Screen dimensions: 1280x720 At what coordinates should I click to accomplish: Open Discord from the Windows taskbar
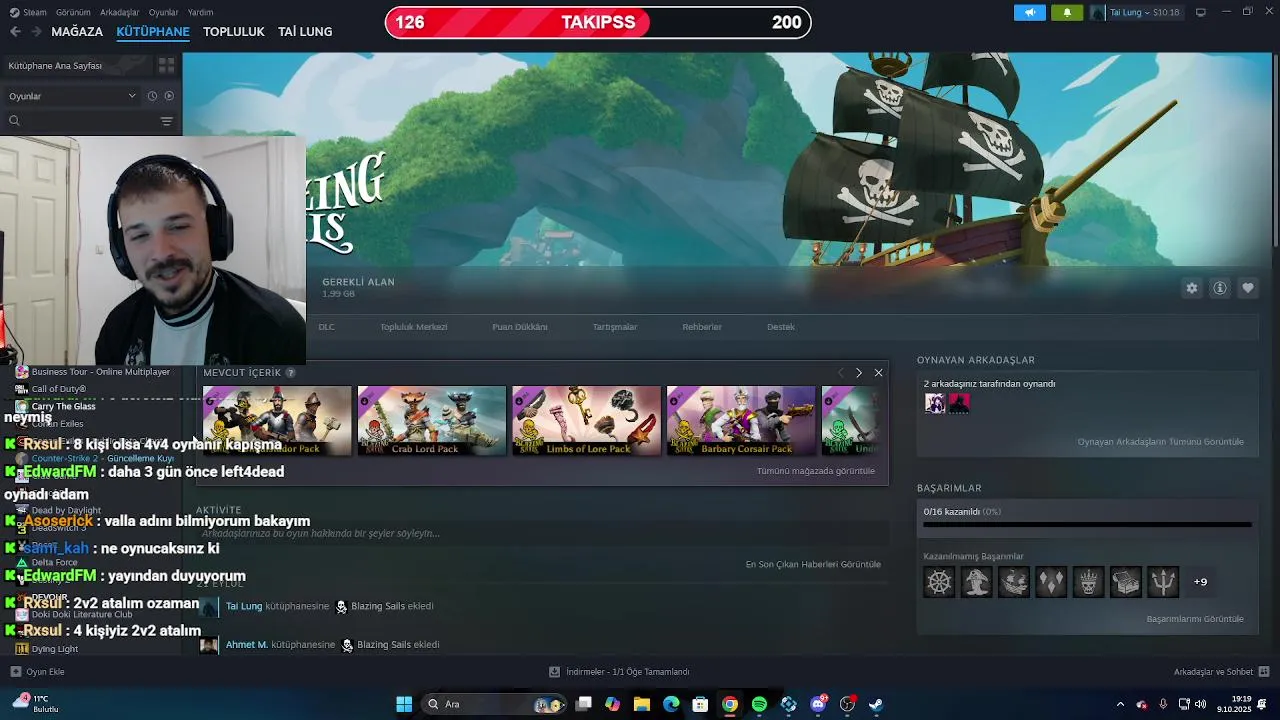pyautogui.click(x=818, y=704)
